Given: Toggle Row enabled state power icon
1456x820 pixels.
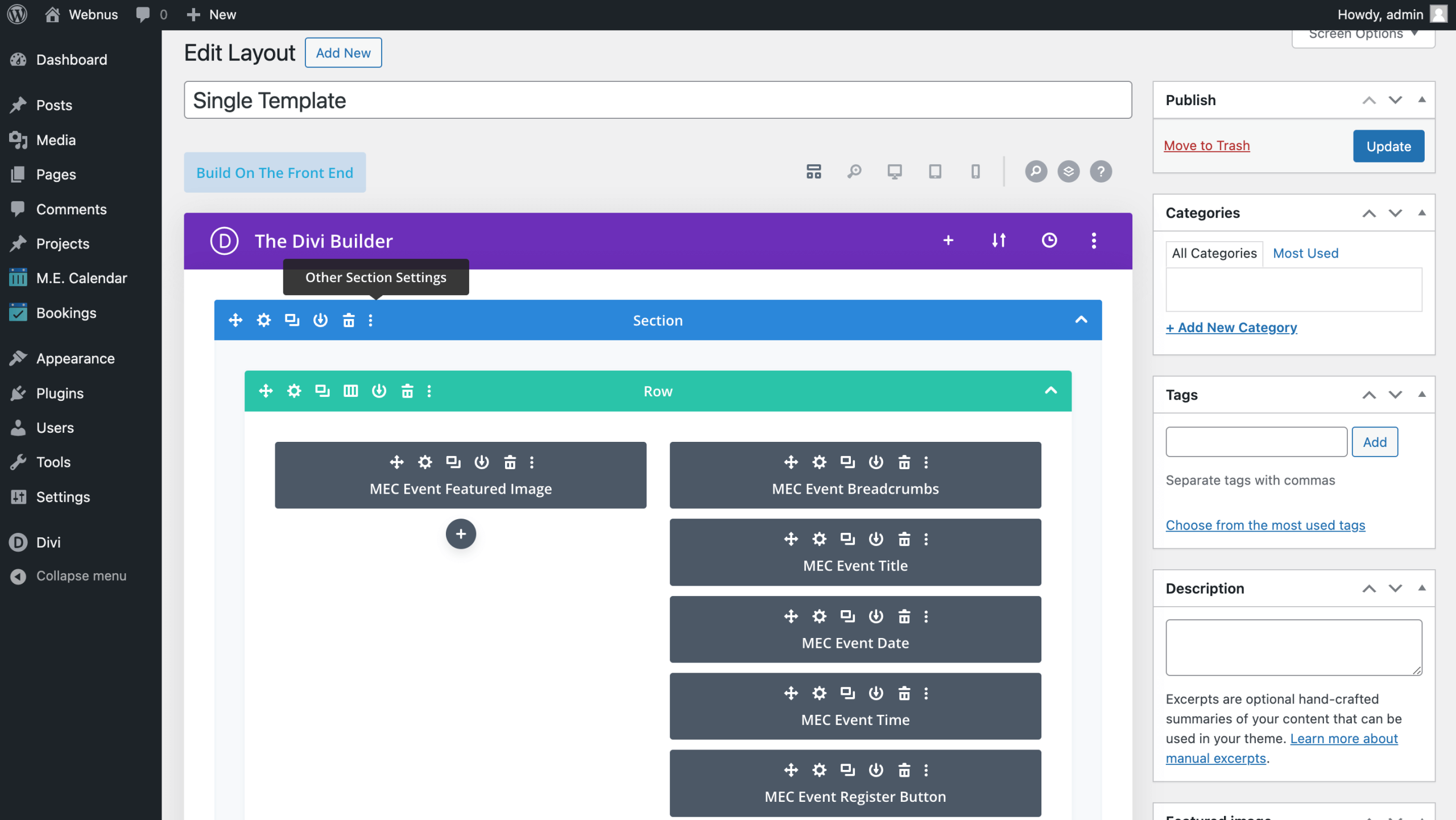Looking at the screenshot, I should (379, 391).
